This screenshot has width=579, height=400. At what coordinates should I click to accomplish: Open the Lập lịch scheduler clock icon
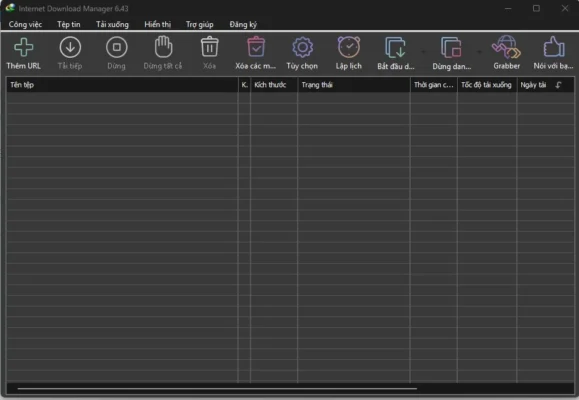(x=349, y=47)
